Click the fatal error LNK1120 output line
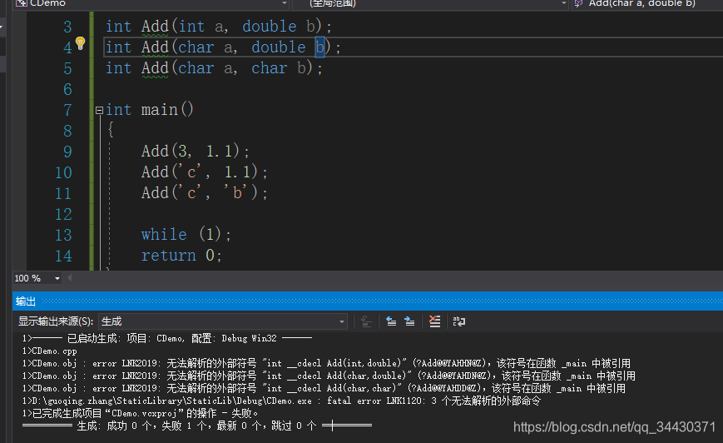This screenshot has width=723, height=443. pos(281,401)
